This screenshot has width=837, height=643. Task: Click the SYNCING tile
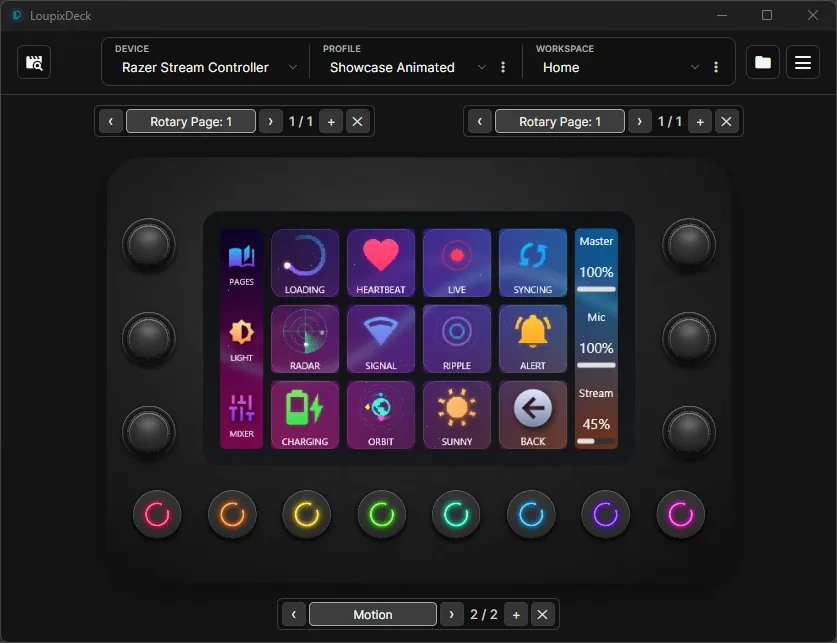pyautogui.click(x=533, y=263)
